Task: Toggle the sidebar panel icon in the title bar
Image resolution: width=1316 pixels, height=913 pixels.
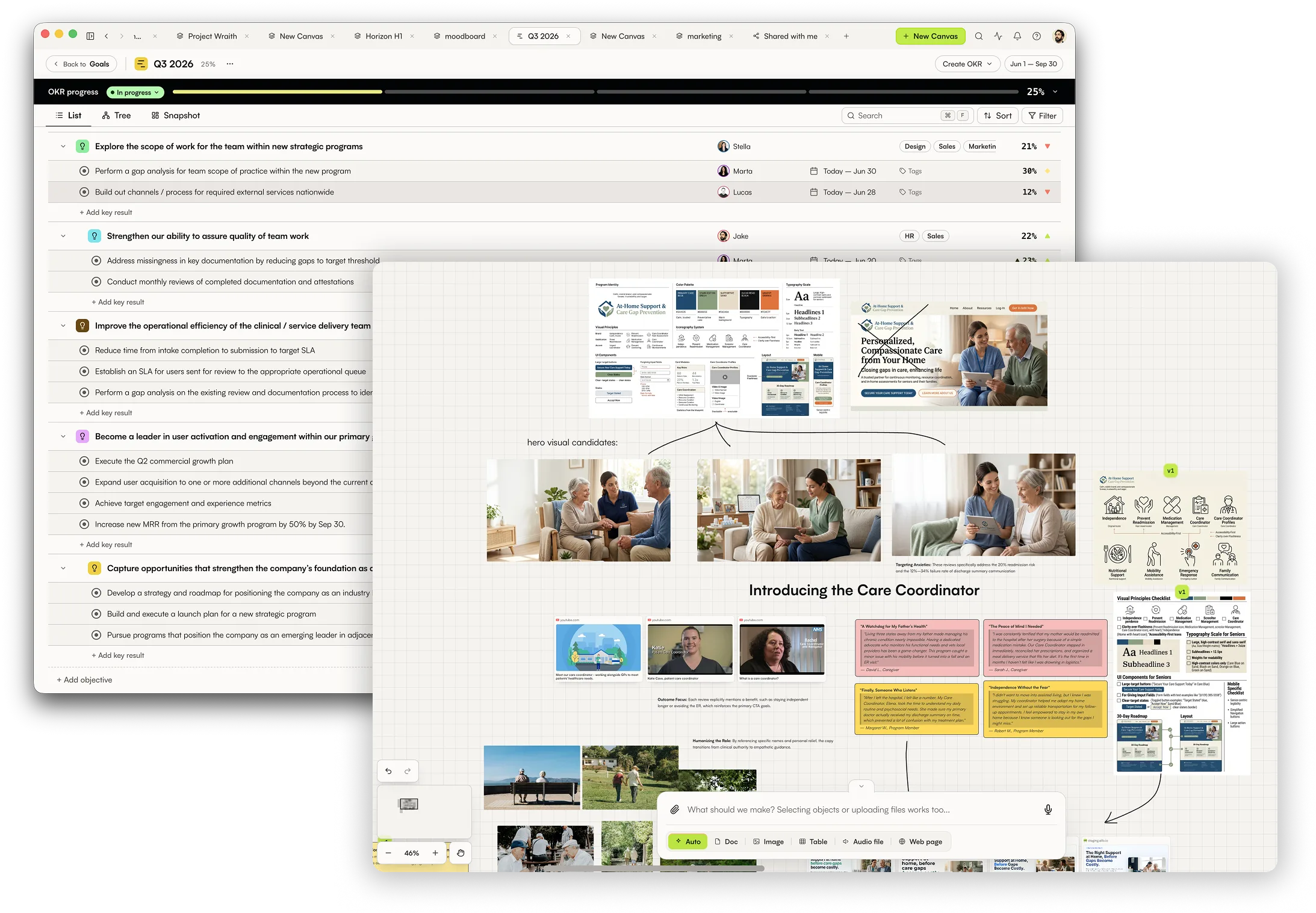Action: point(90,36)
